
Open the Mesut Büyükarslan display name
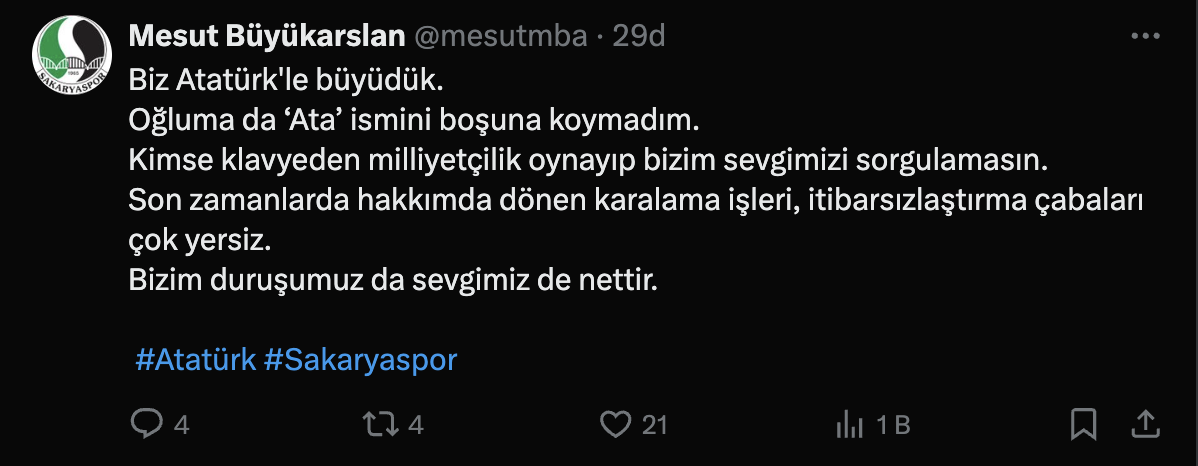pos(266,36)
